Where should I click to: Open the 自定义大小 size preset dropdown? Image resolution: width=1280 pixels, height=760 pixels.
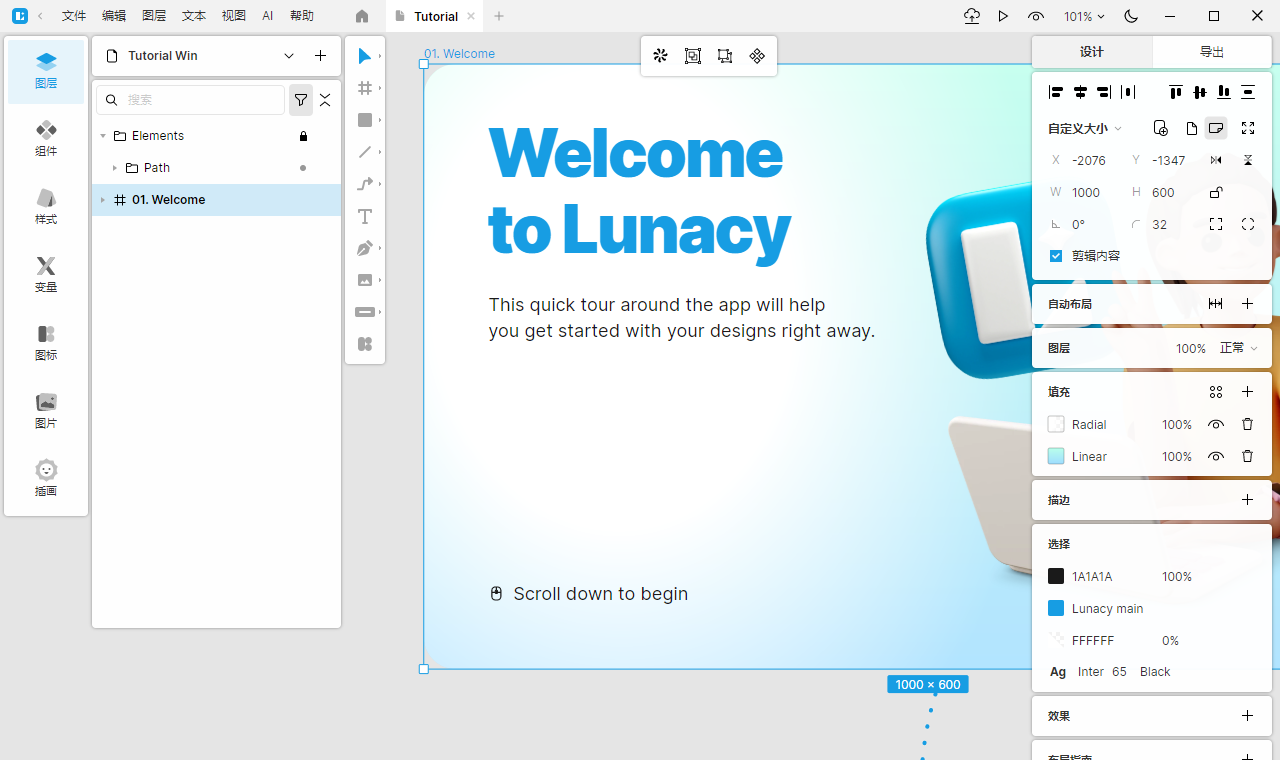click(x=1084, y=128)
